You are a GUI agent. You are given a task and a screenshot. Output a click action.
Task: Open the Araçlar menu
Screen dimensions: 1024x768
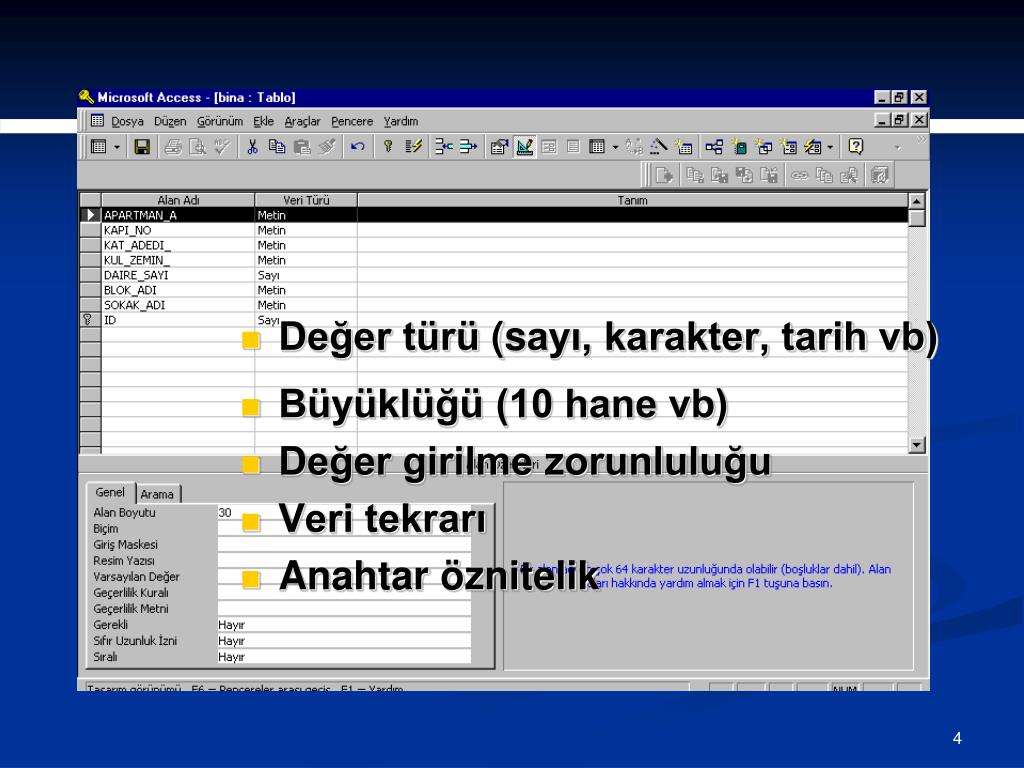pyautogui.click(x=302, y=121)
